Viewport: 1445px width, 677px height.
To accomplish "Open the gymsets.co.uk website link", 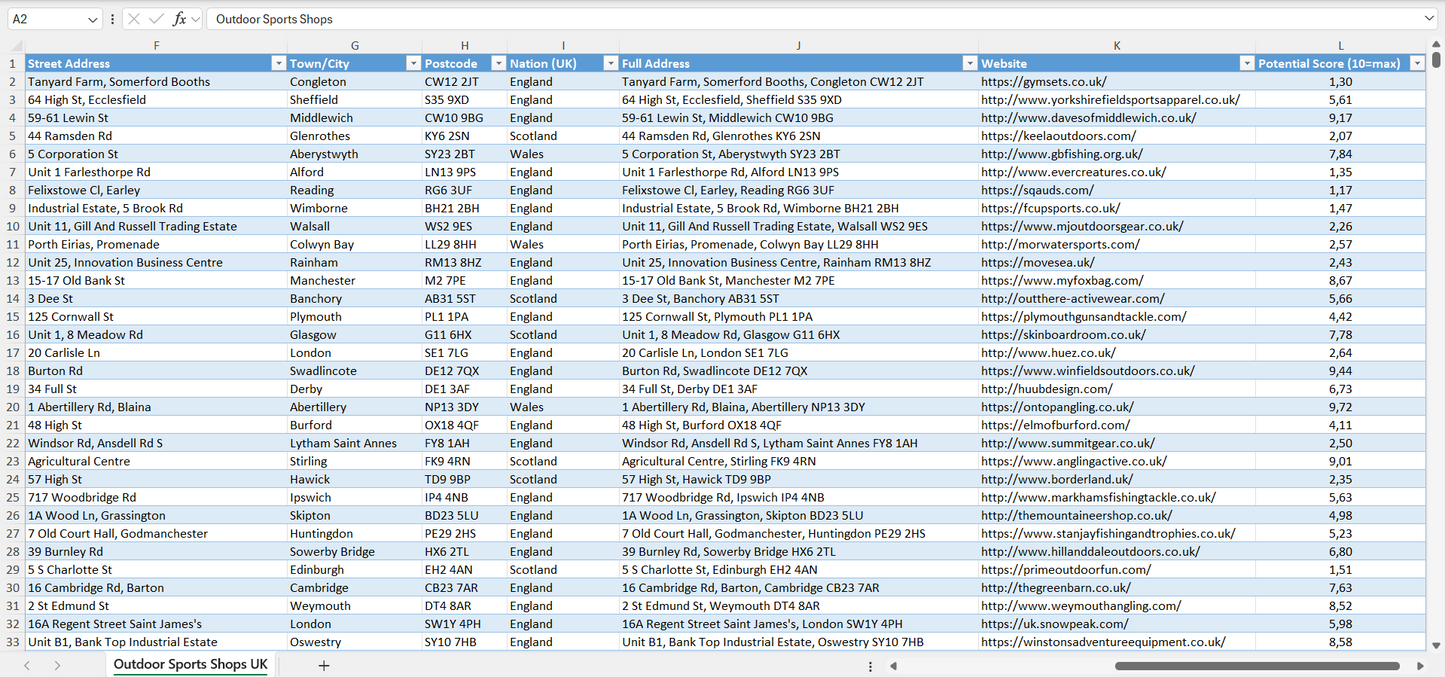I will (x=1043, y=82).
